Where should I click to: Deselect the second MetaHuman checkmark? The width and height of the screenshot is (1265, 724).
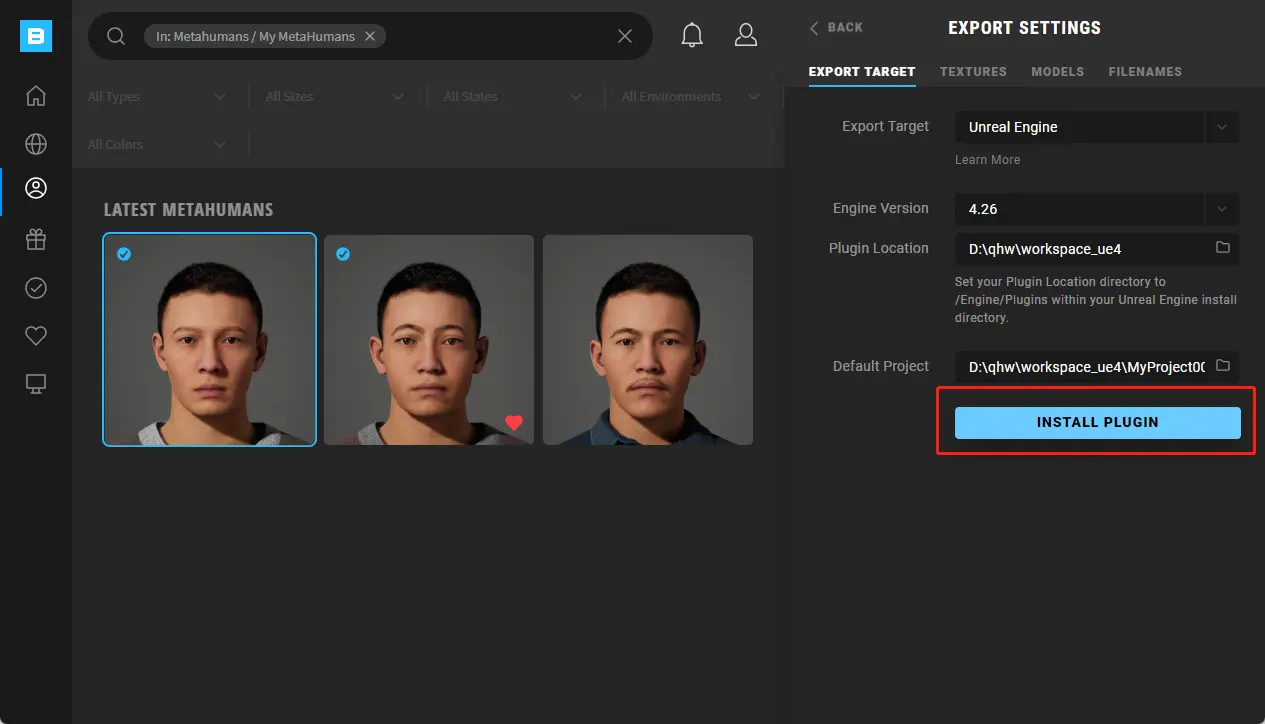(x=343, y=254)
